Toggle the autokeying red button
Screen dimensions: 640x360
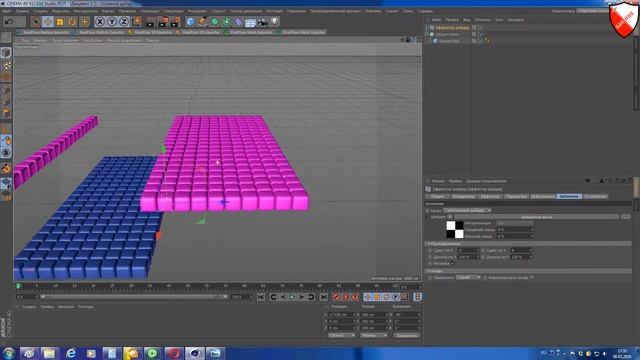[346, 297]
